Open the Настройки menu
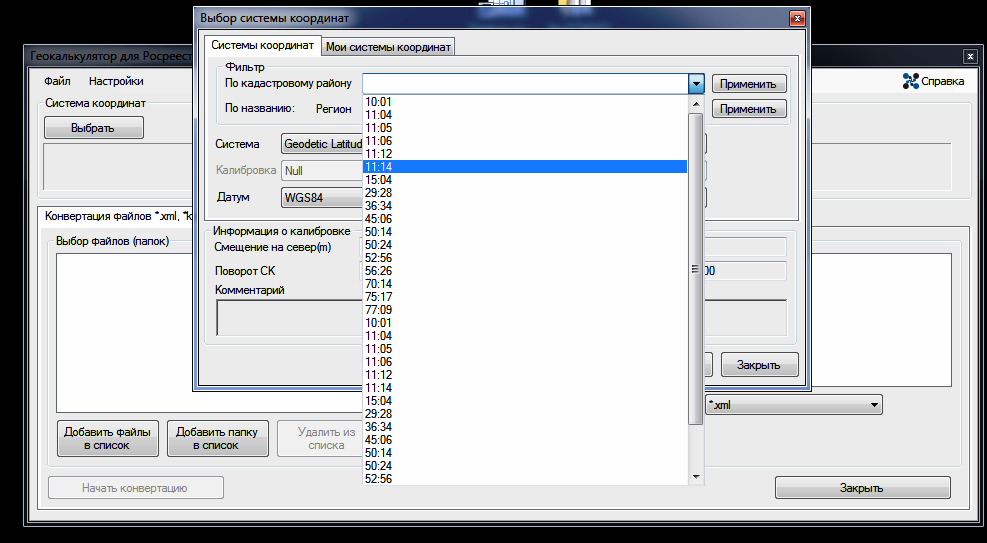987x543 pixels. [116, 81]
